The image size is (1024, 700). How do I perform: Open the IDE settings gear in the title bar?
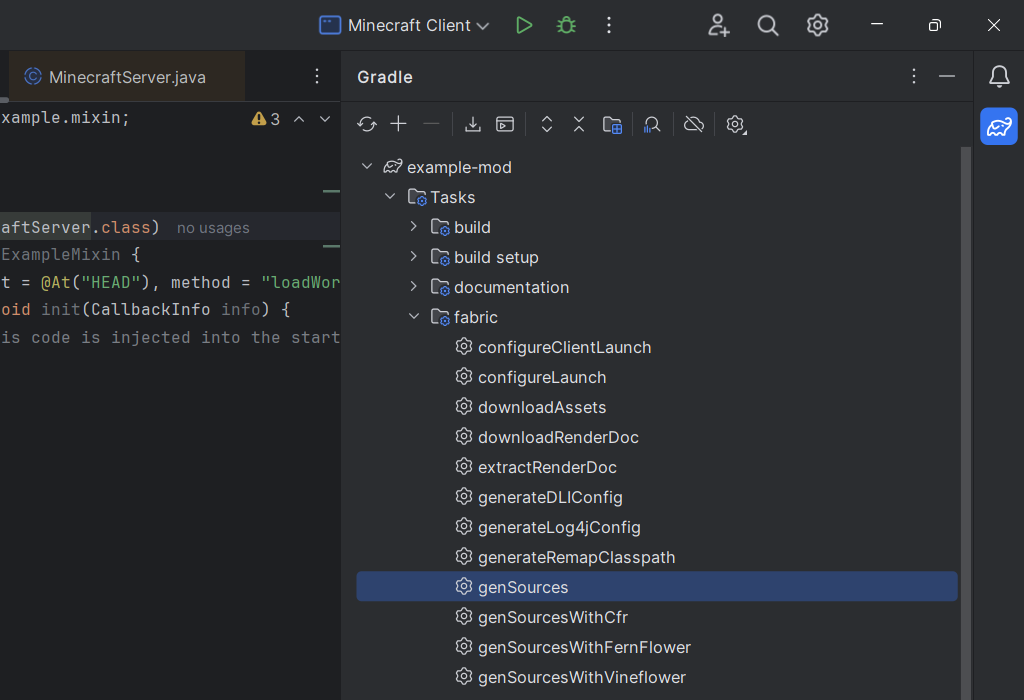(x=817, y=25)
